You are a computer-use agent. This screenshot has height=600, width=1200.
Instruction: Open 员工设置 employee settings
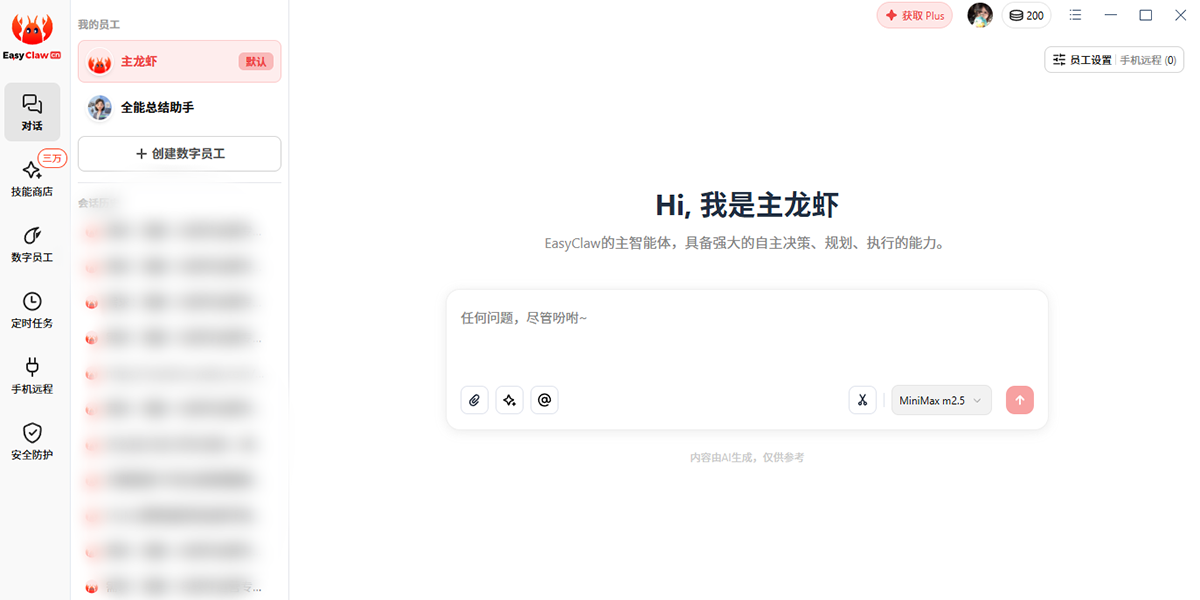coord(1082,60)
